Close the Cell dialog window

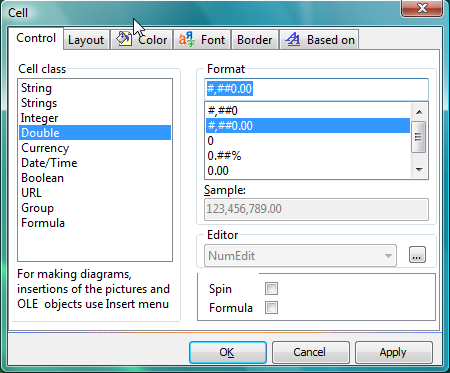422,8
